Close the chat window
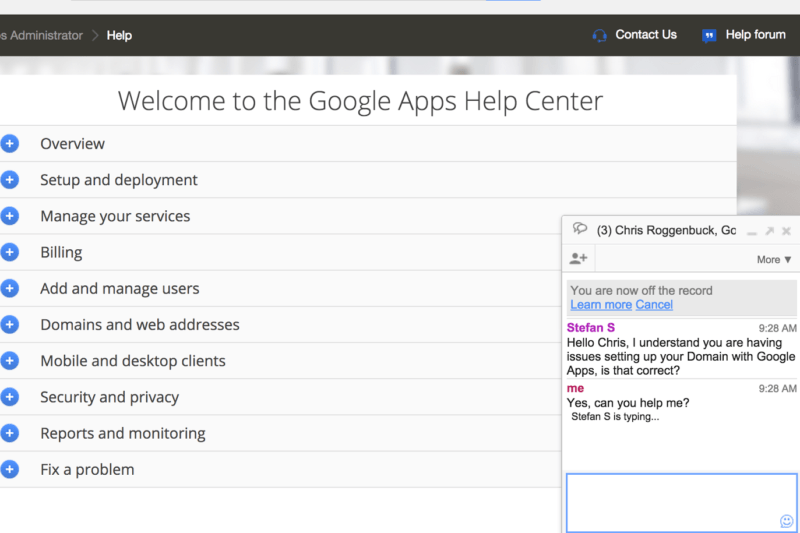 pos(786,231)
